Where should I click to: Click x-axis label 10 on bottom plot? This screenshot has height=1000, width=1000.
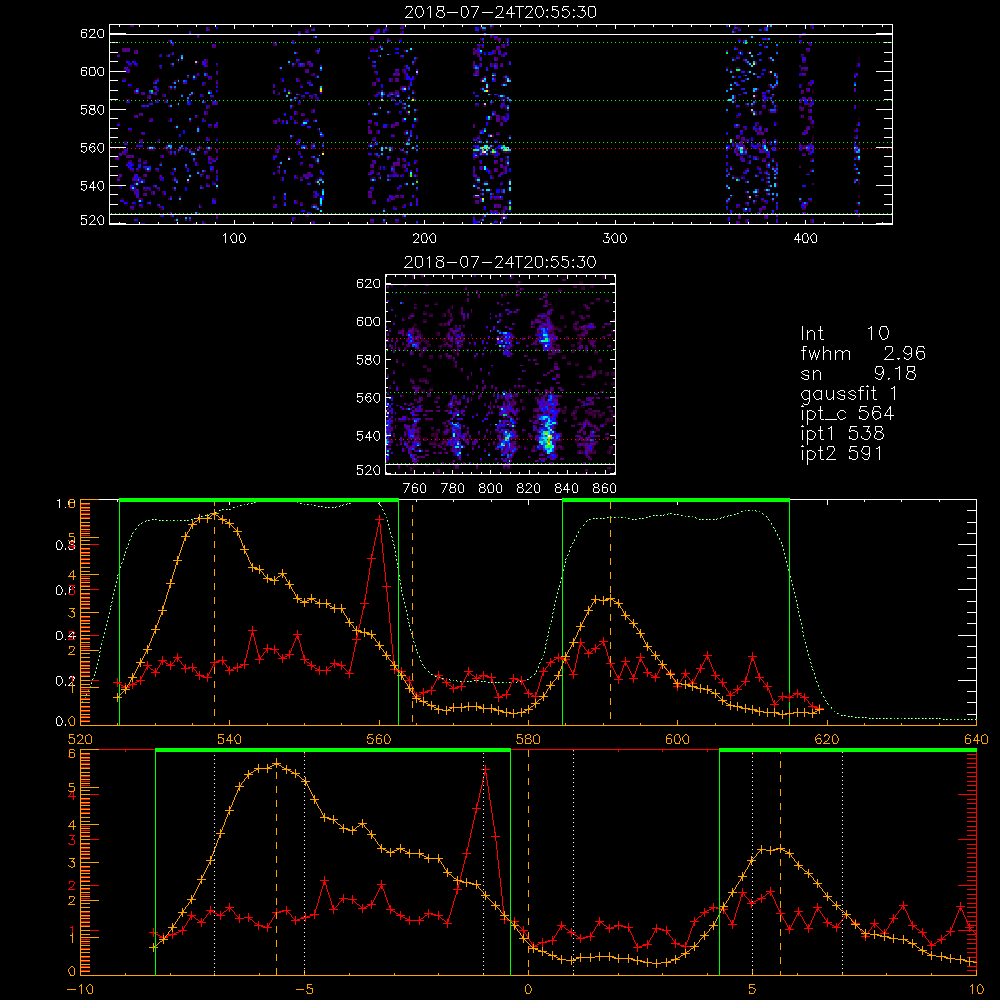[x=976, y=990]
